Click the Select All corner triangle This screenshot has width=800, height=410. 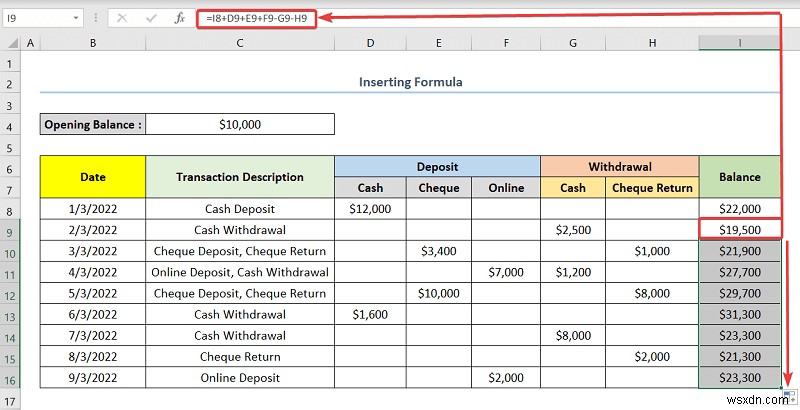pos(13,43)
